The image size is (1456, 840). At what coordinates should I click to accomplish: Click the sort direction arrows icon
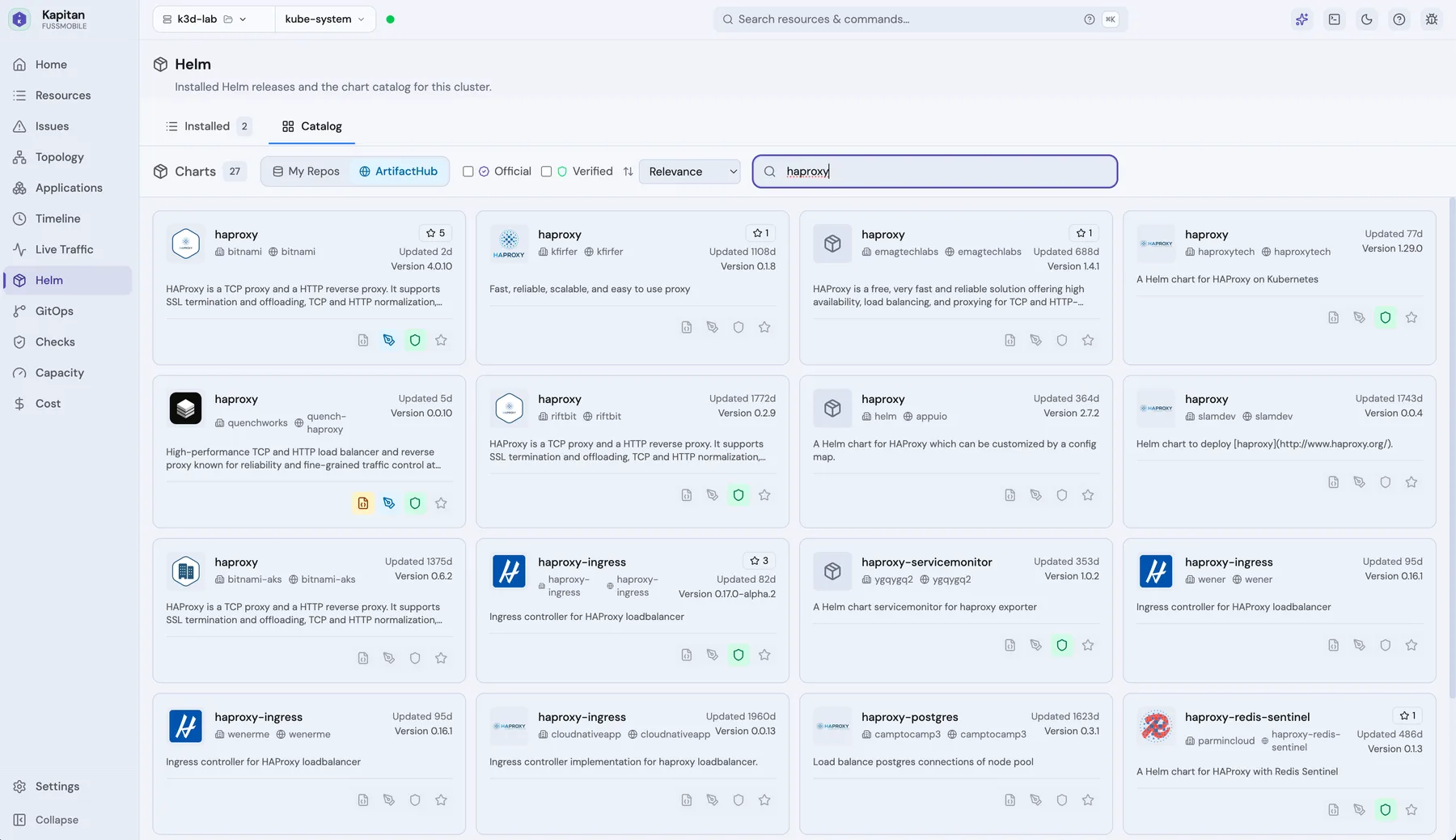628,172
